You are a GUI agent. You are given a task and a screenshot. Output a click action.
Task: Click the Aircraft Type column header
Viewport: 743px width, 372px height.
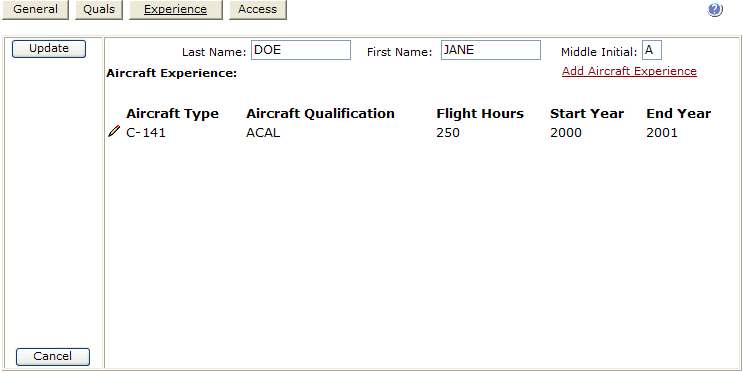(x=172, y=114)
